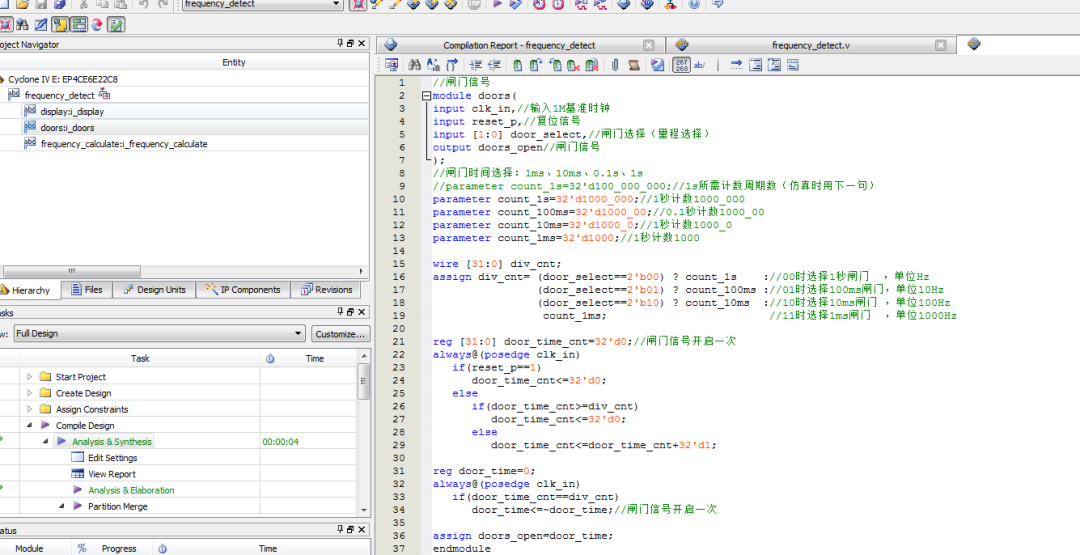1080x555 pixels.
Task: Pin the Project Navigator panel
Action: coord(341,45)
